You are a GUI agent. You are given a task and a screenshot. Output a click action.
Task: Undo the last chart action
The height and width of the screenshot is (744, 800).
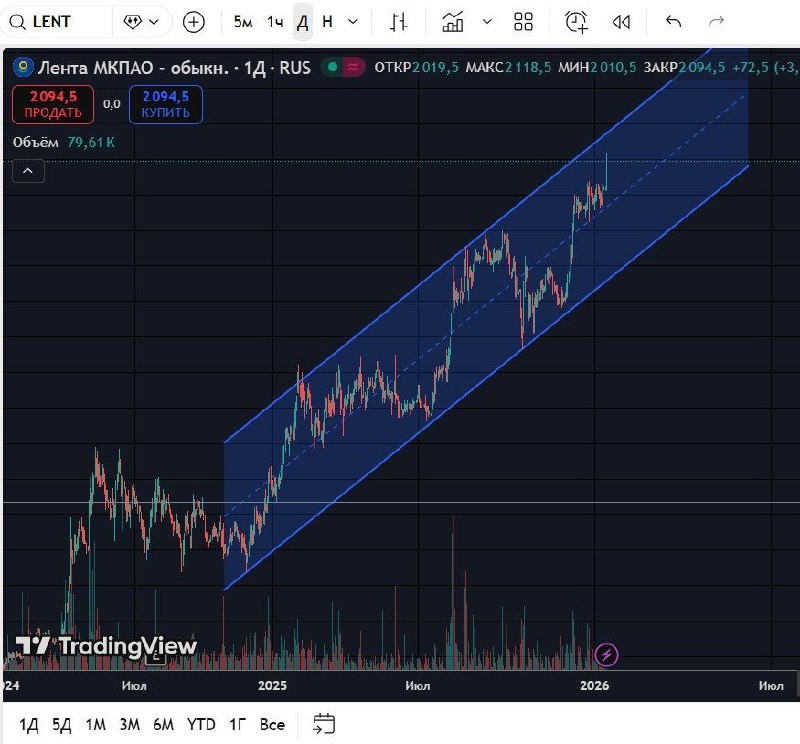673,21
